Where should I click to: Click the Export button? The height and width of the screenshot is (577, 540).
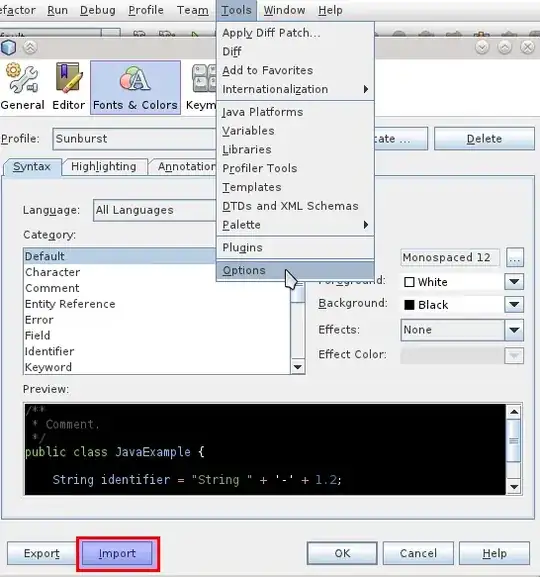[x=41, y=553]
